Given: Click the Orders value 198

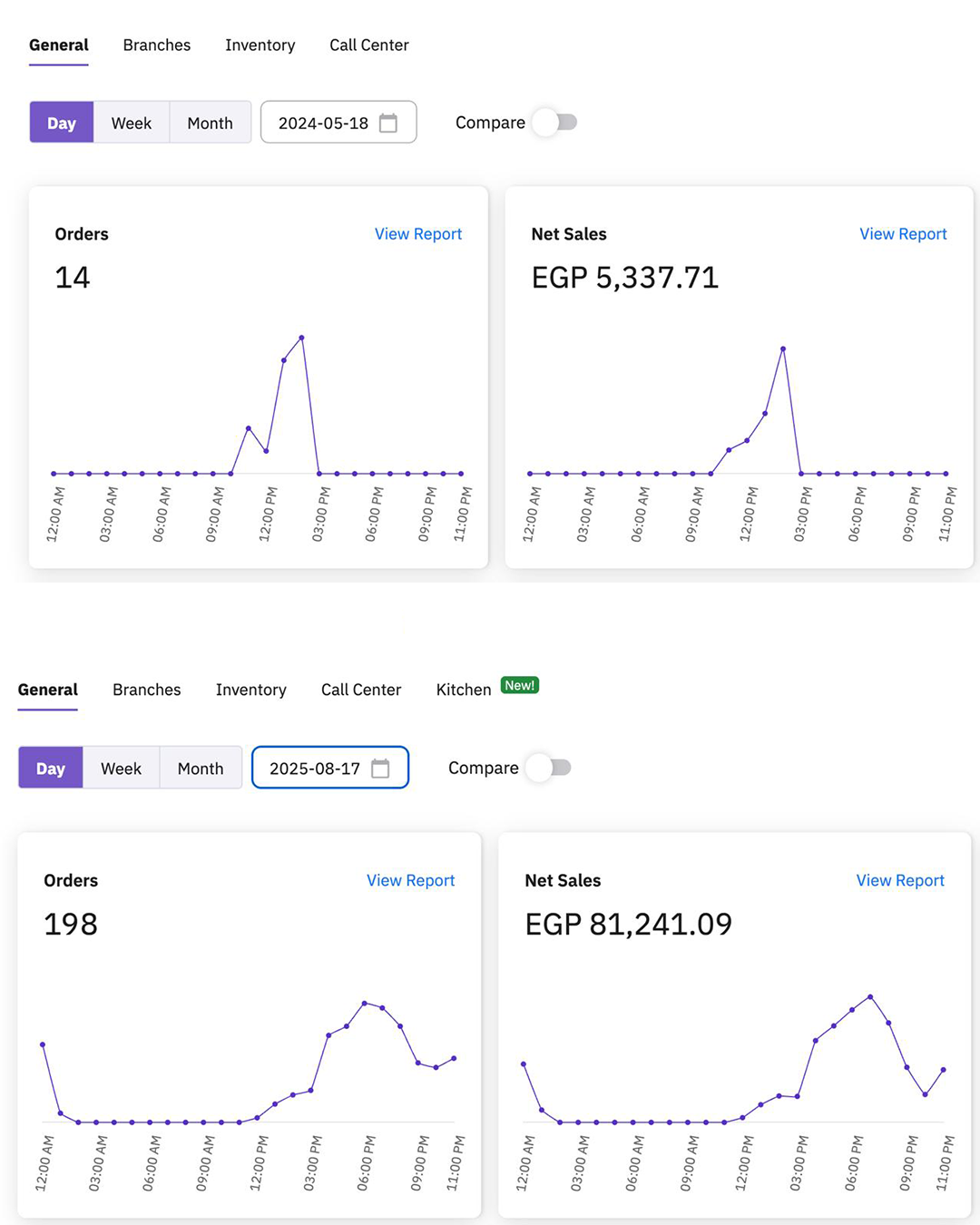Looking at the screenshot, I should (x=71, y=925).
